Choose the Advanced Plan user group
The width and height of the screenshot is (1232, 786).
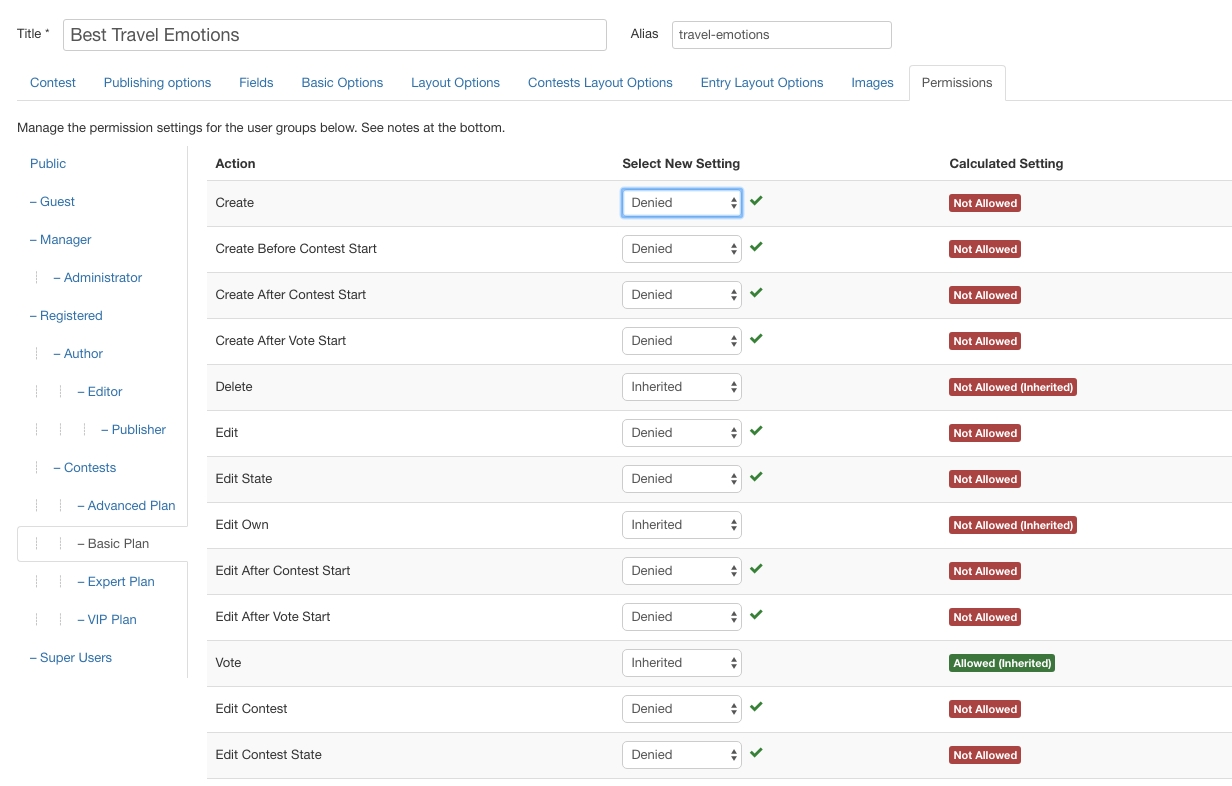point(131,506)
